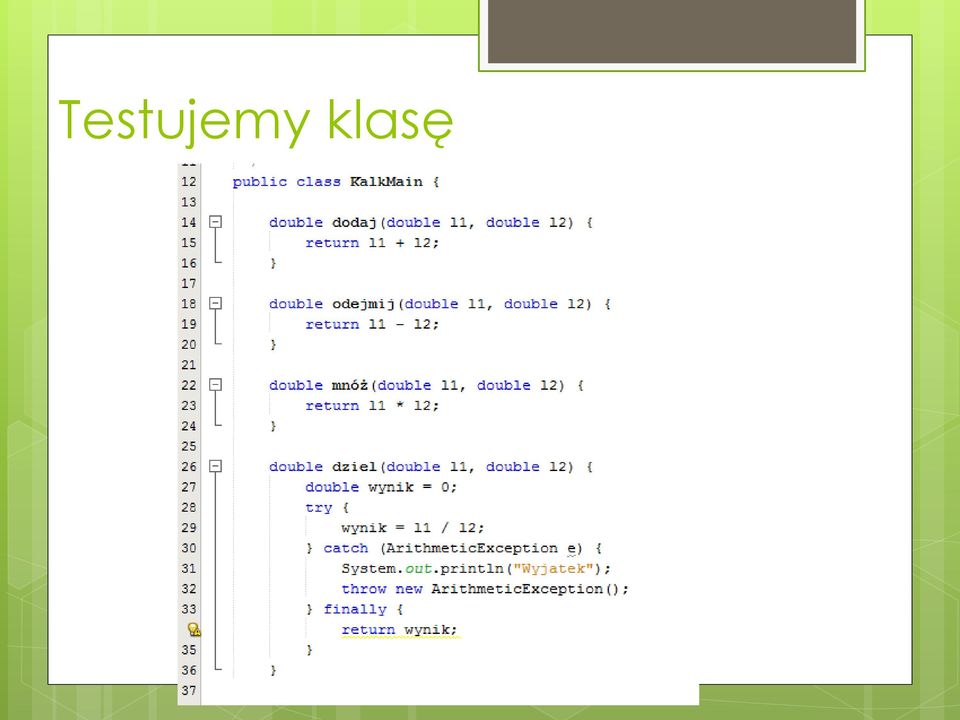The image size is (960, 720).
Task: Click the 'public class' keywords
Action: (287, 182)
